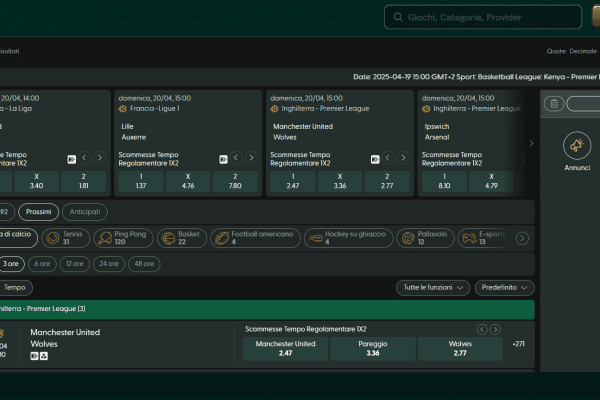Click the search field Giochi, Categorie, Provider
600x400 pixels.
click(483, 17)
